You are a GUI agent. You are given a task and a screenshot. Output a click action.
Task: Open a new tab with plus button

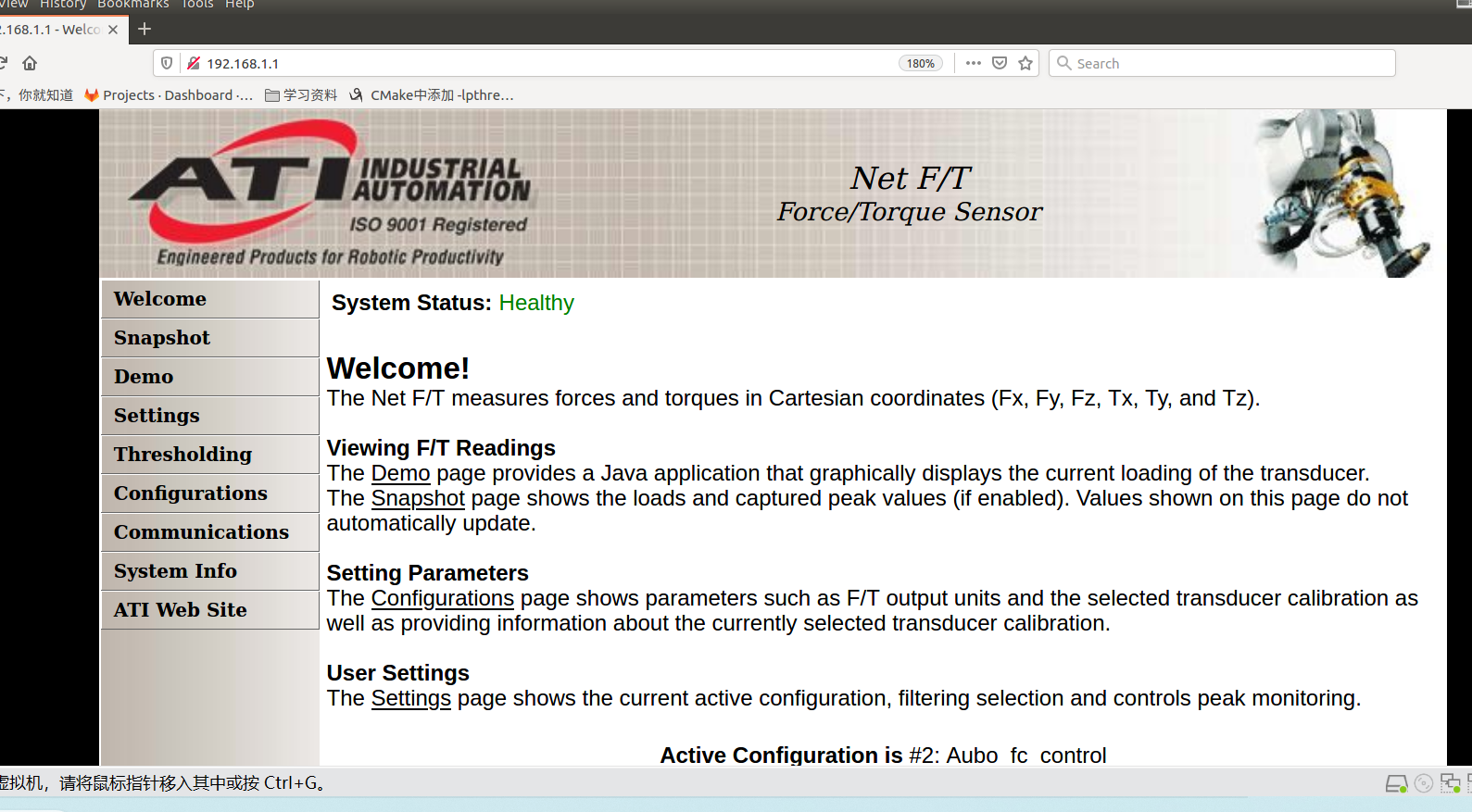point(145,29)
